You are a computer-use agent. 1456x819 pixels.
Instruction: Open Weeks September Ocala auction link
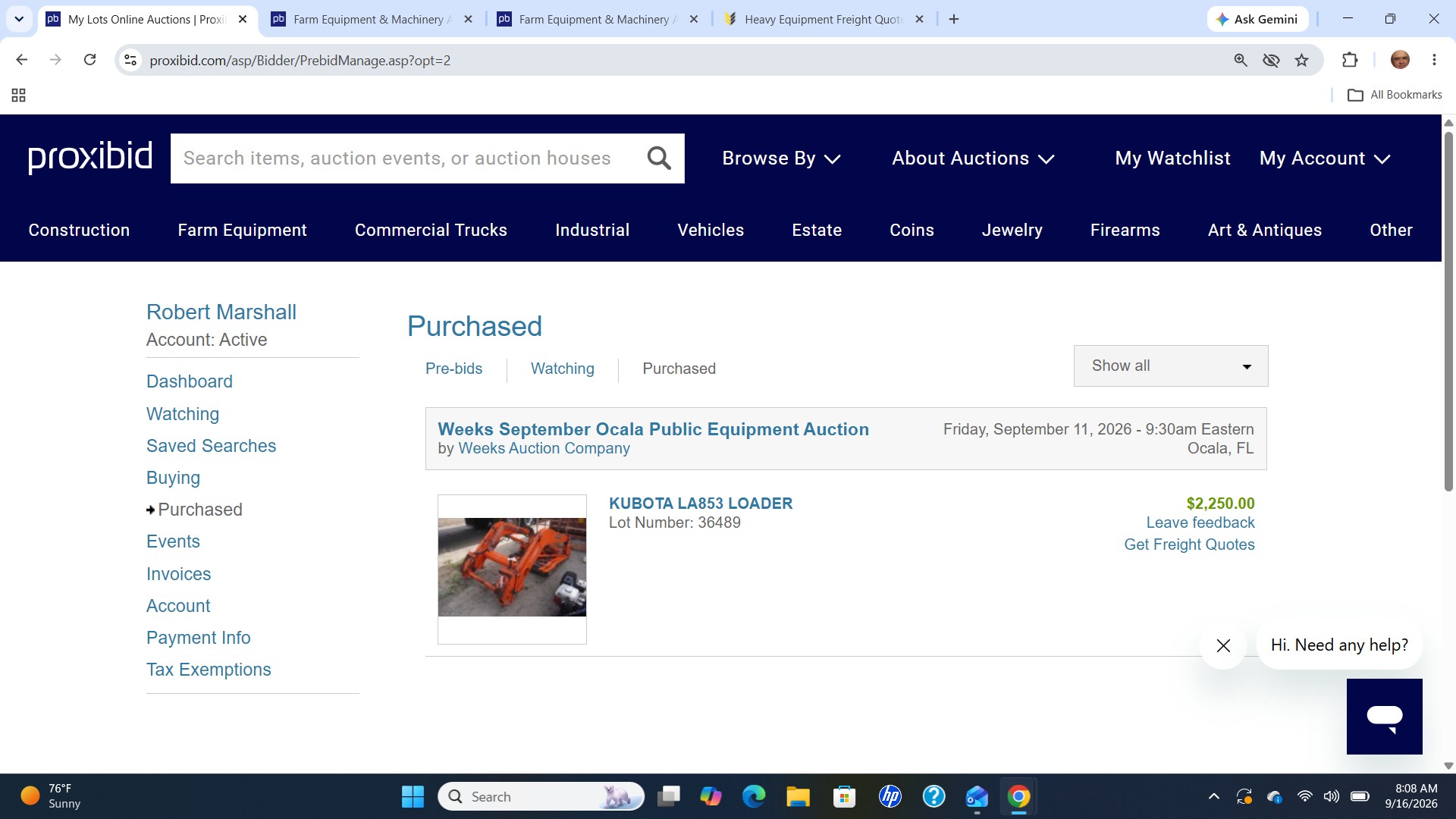pos(653,429)
